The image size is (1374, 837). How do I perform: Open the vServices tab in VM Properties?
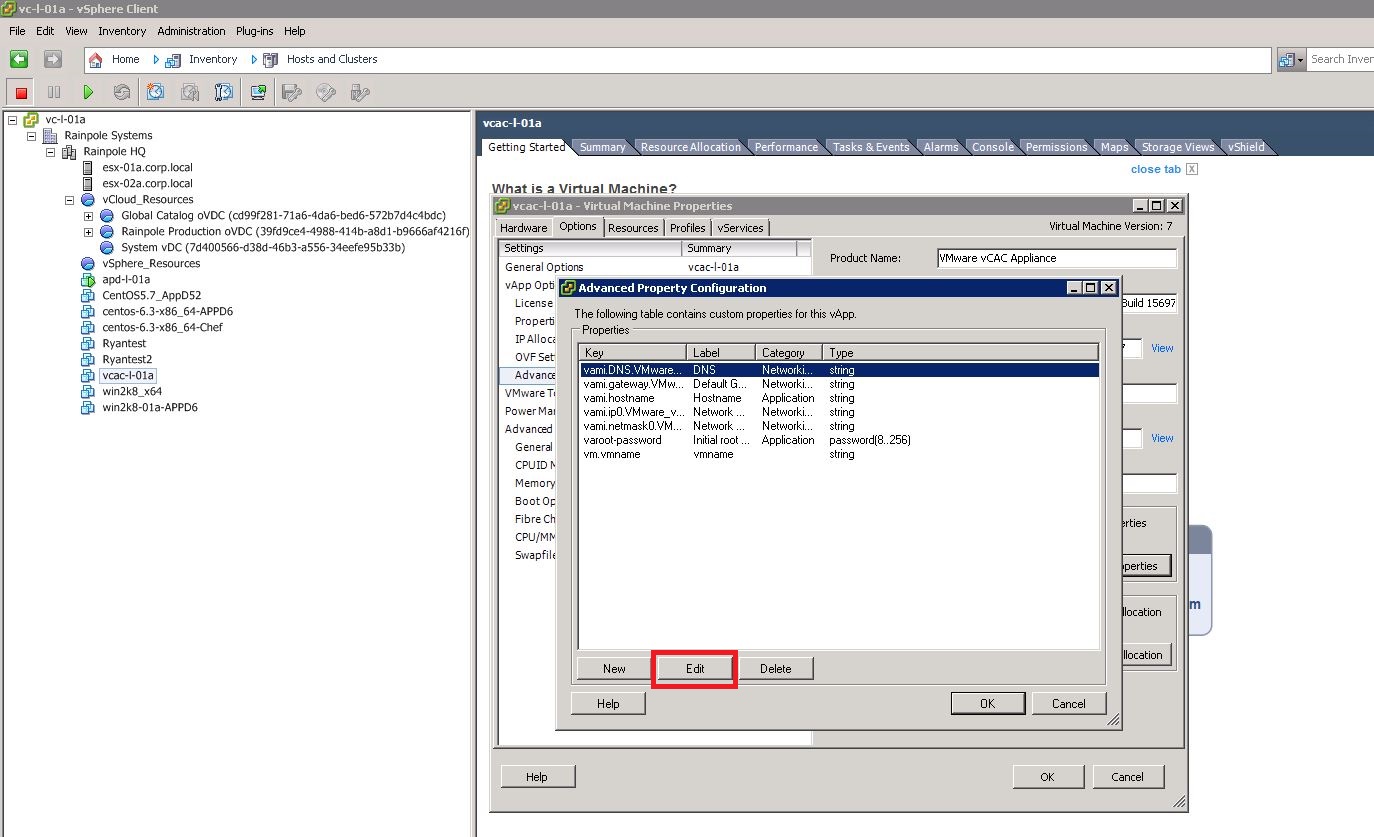(740, 228)
